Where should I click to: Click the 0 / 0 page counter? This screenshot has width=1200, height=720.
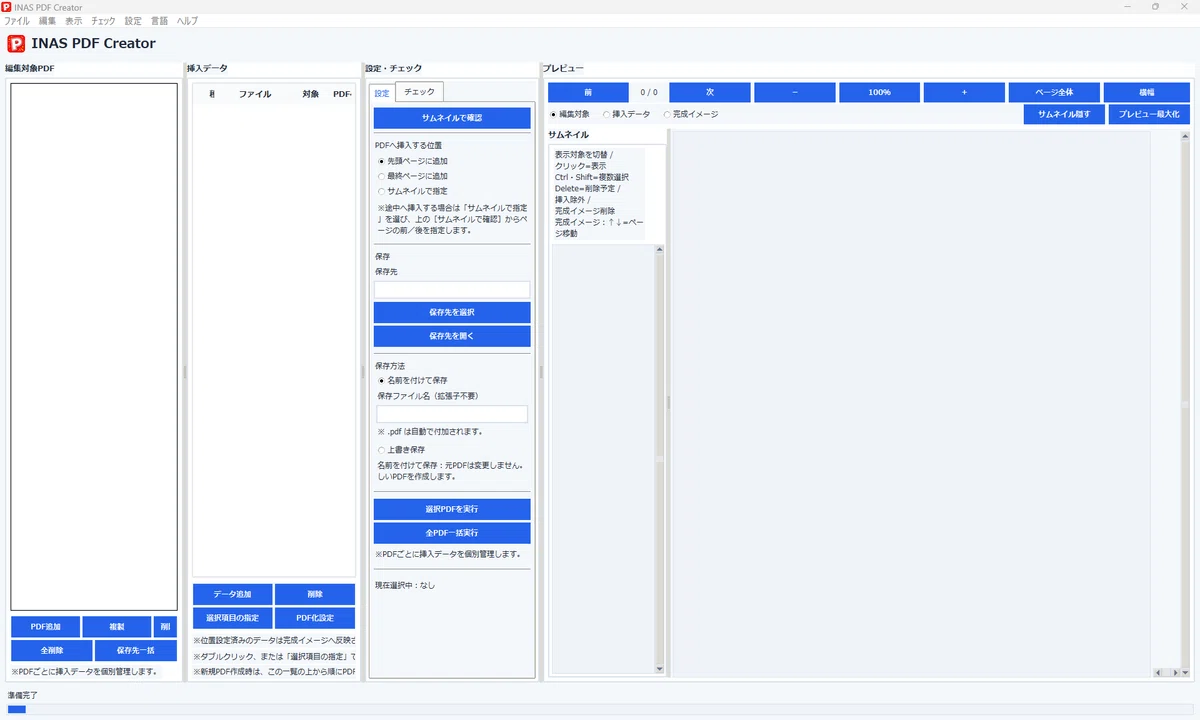pos(649,92)
